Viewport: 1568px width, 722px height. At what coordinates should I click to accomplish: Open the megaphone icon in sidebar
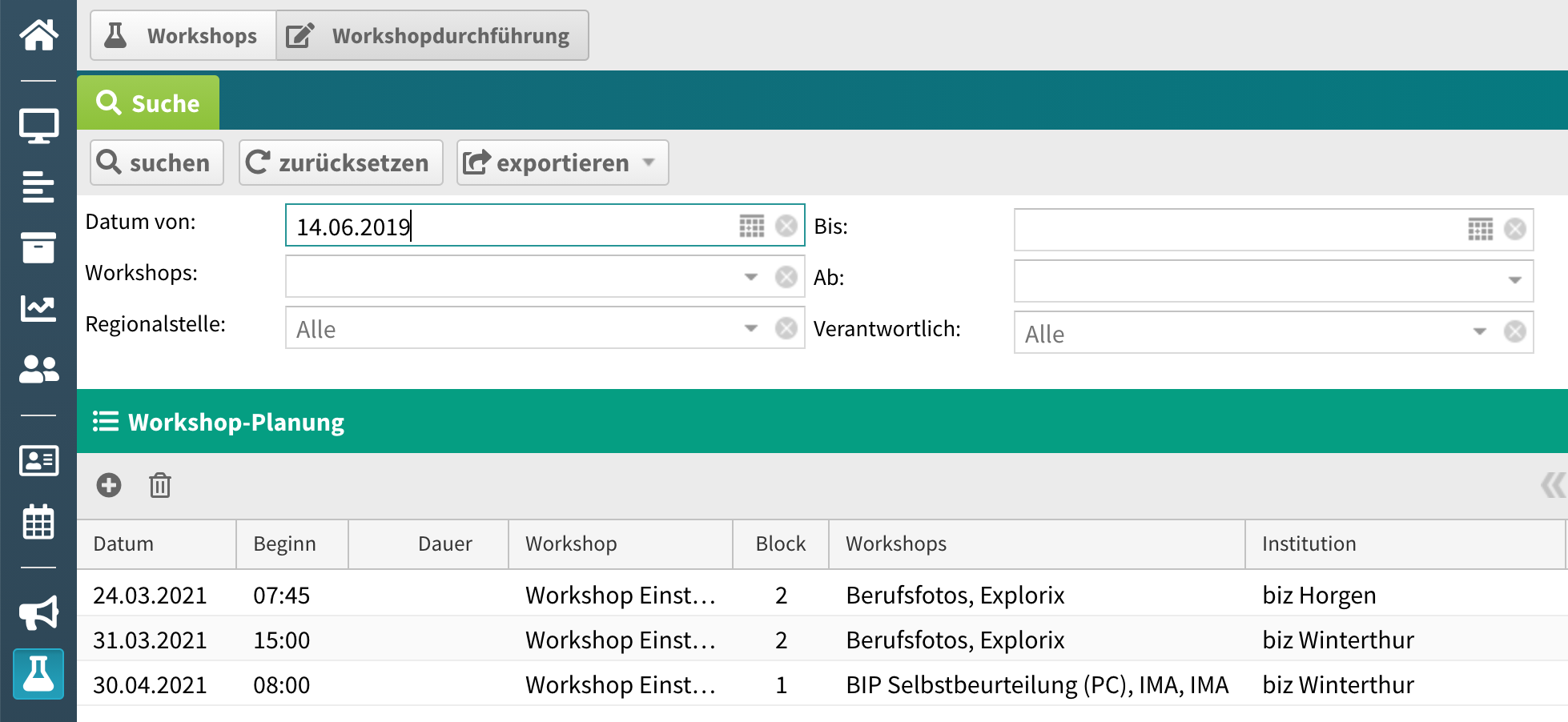coord(38,612)
